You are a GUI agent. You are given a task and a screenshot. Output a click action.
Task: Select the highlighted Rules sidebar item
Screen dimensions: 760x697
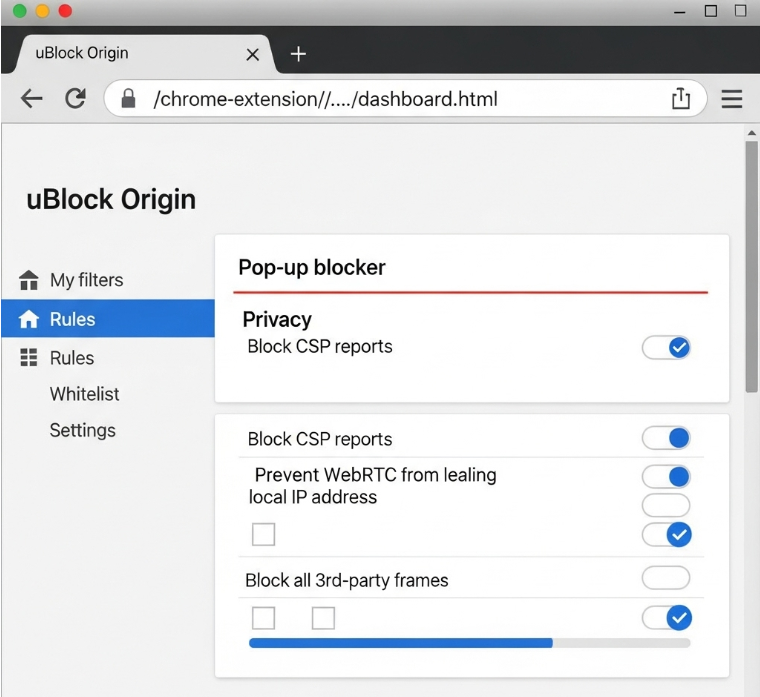pos(107,319)
